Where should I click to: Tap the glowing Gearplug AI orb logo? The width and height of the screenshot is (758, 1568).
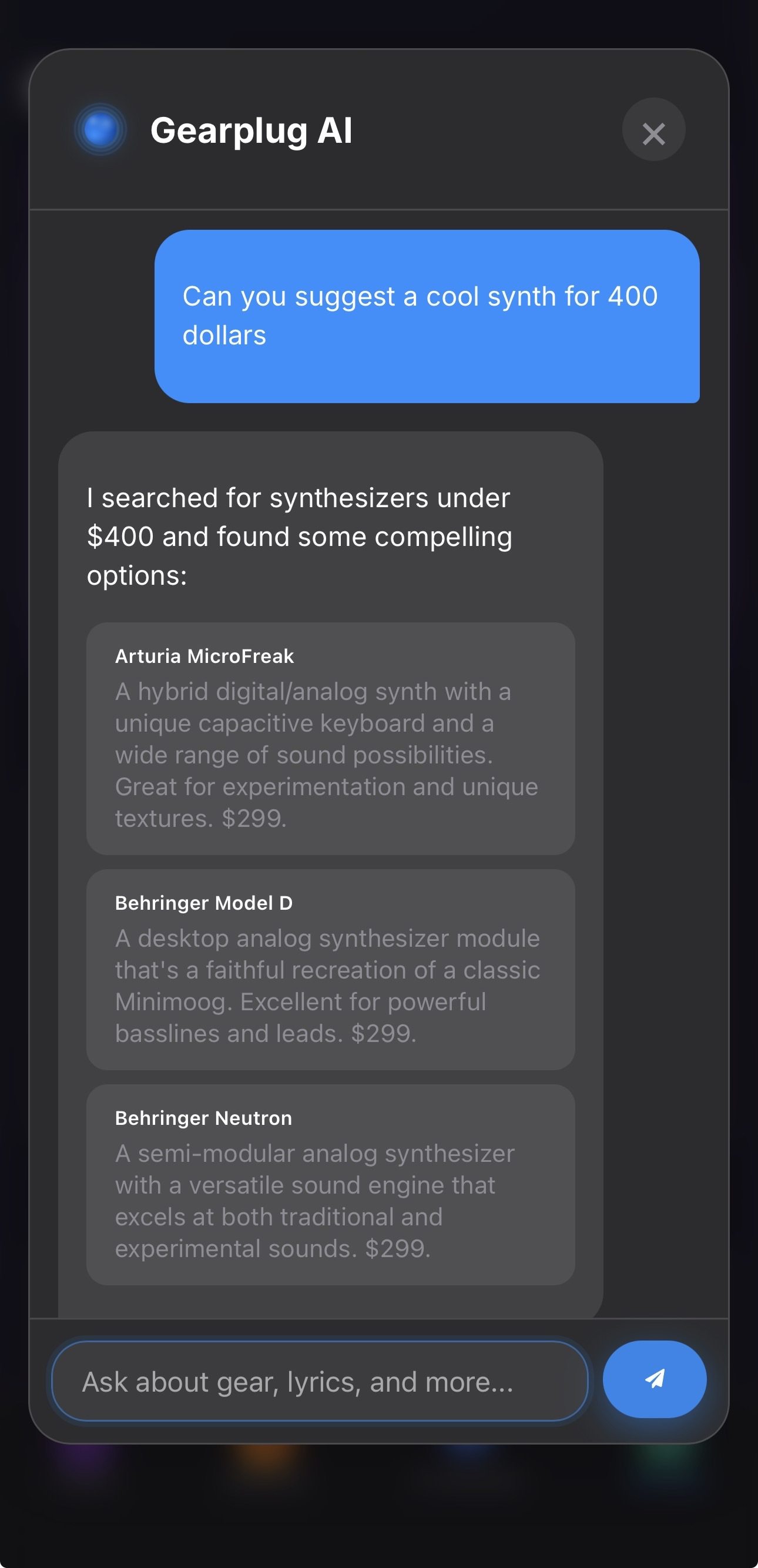click(100, 129)
